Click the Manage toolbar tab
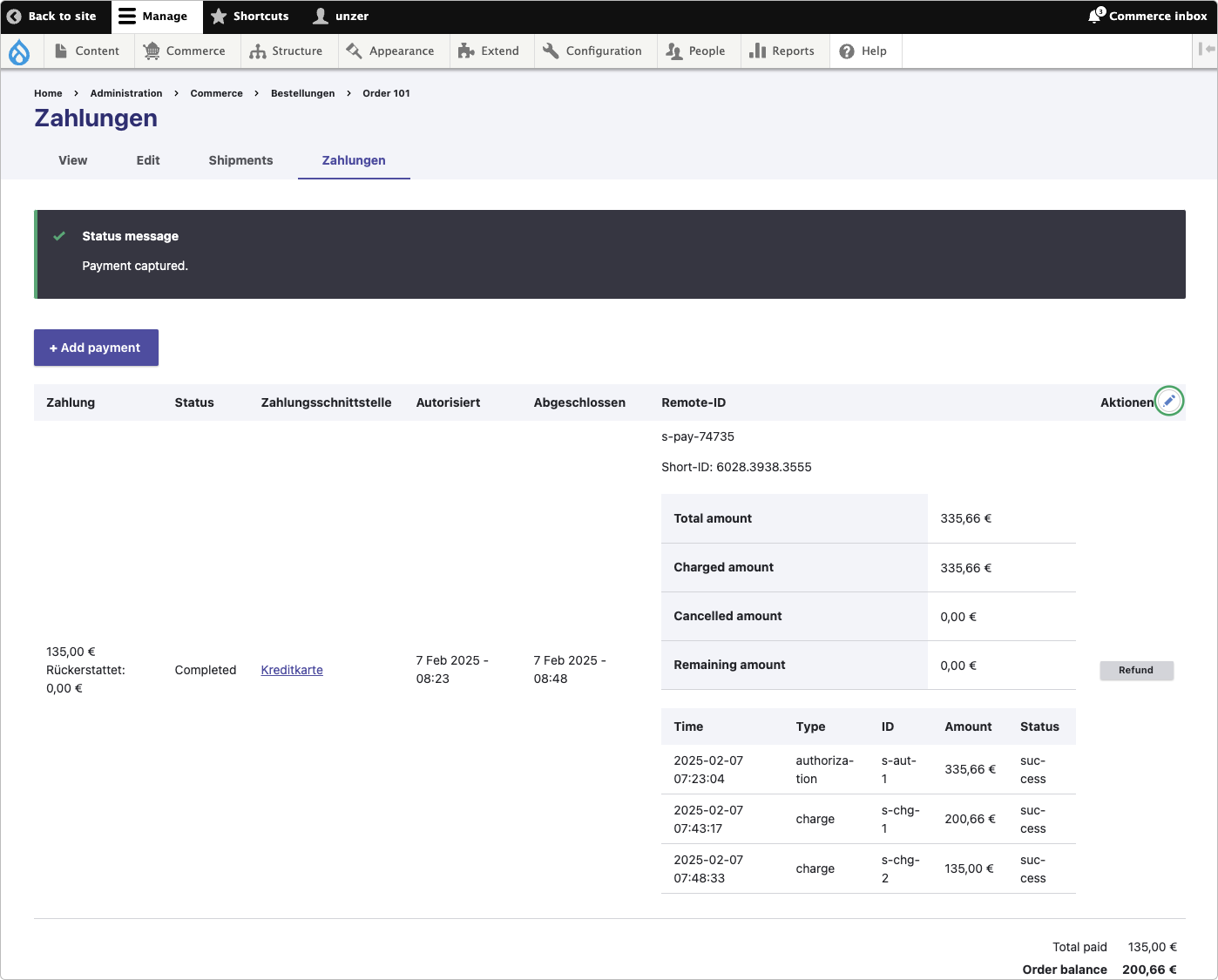Image resolution: width=1218 pixels, height=980 pixels. [157, 17]
